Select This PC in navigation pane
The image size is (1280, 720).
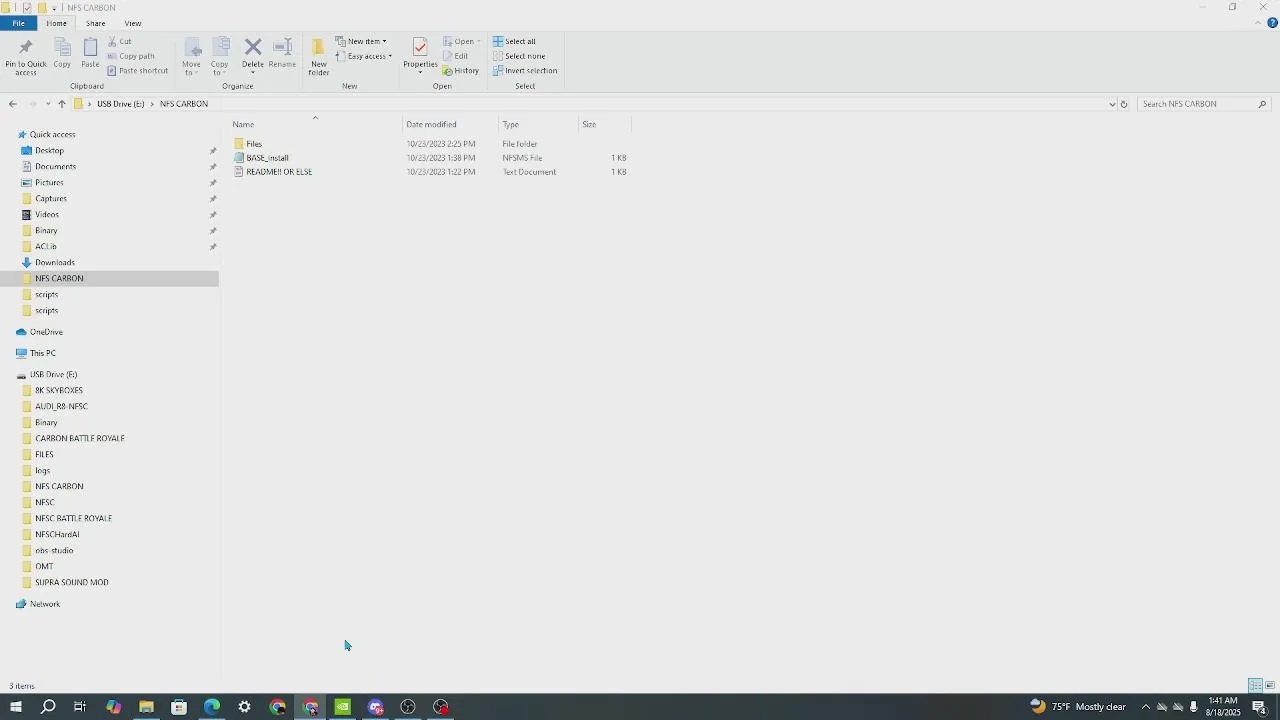(43, 353)
